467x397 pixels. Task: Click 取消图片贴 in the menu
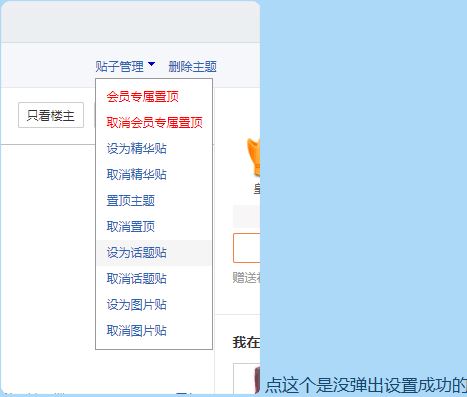(136, 331)
